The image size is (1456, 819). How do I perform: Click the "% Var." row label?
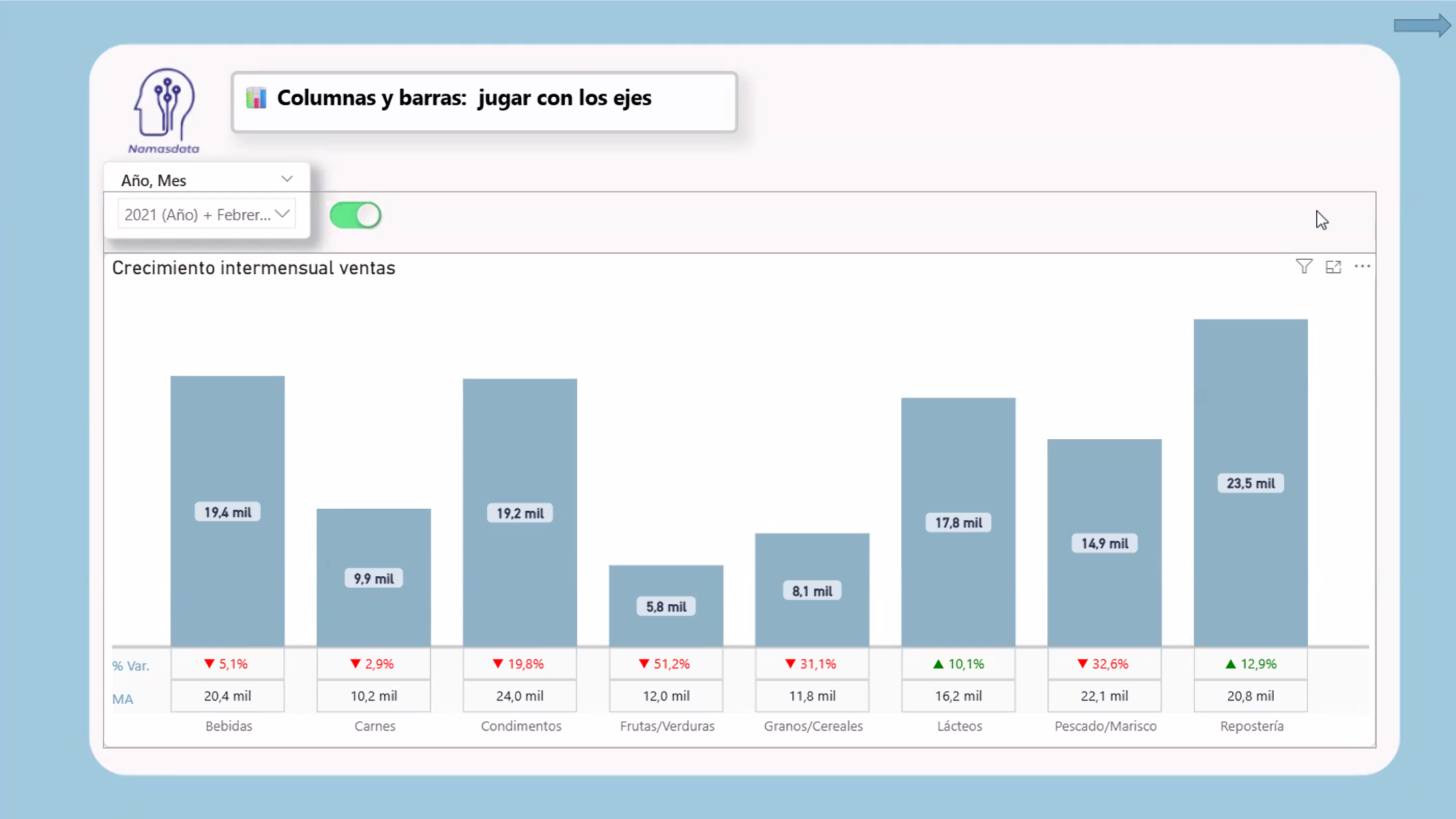(x=130, y=665)
